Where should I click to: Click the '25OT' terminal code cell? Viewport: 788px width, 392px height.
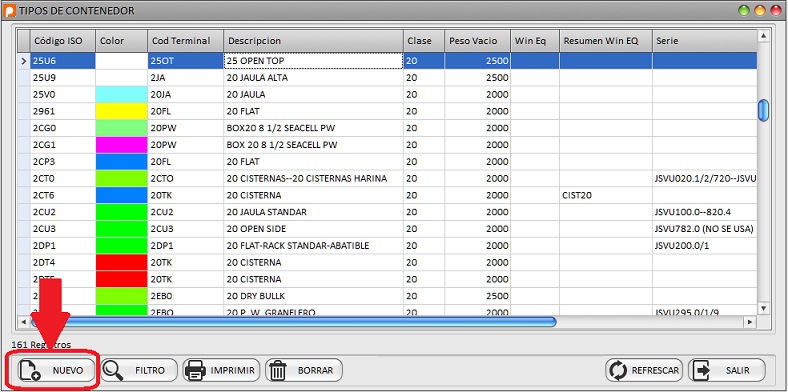[x=185, y=61]
